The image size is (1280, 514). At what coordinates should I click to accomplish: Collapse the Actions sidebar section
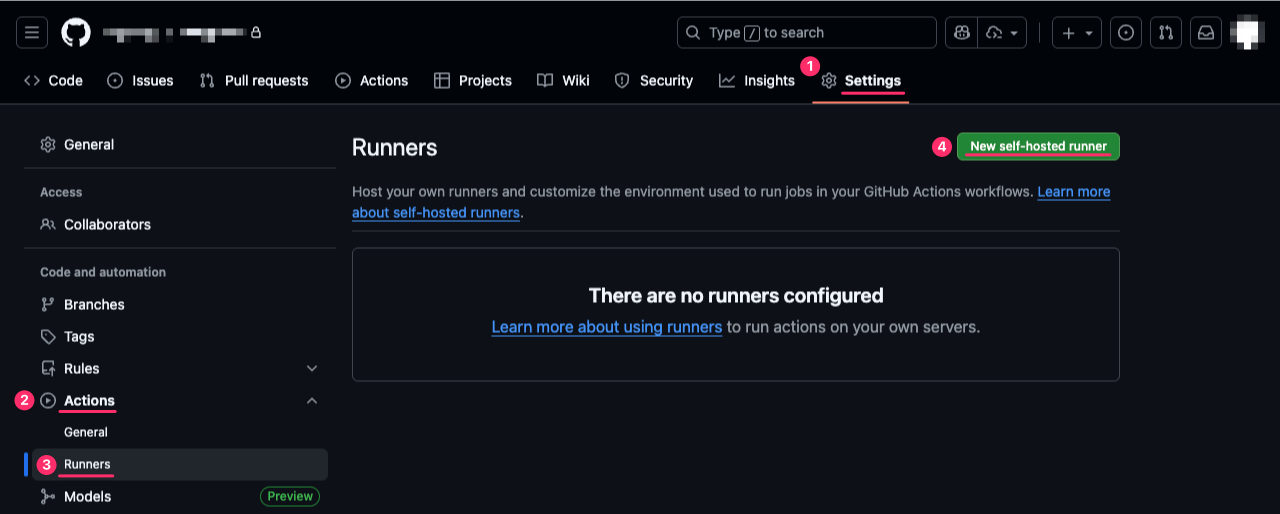[x=312, y=401]
